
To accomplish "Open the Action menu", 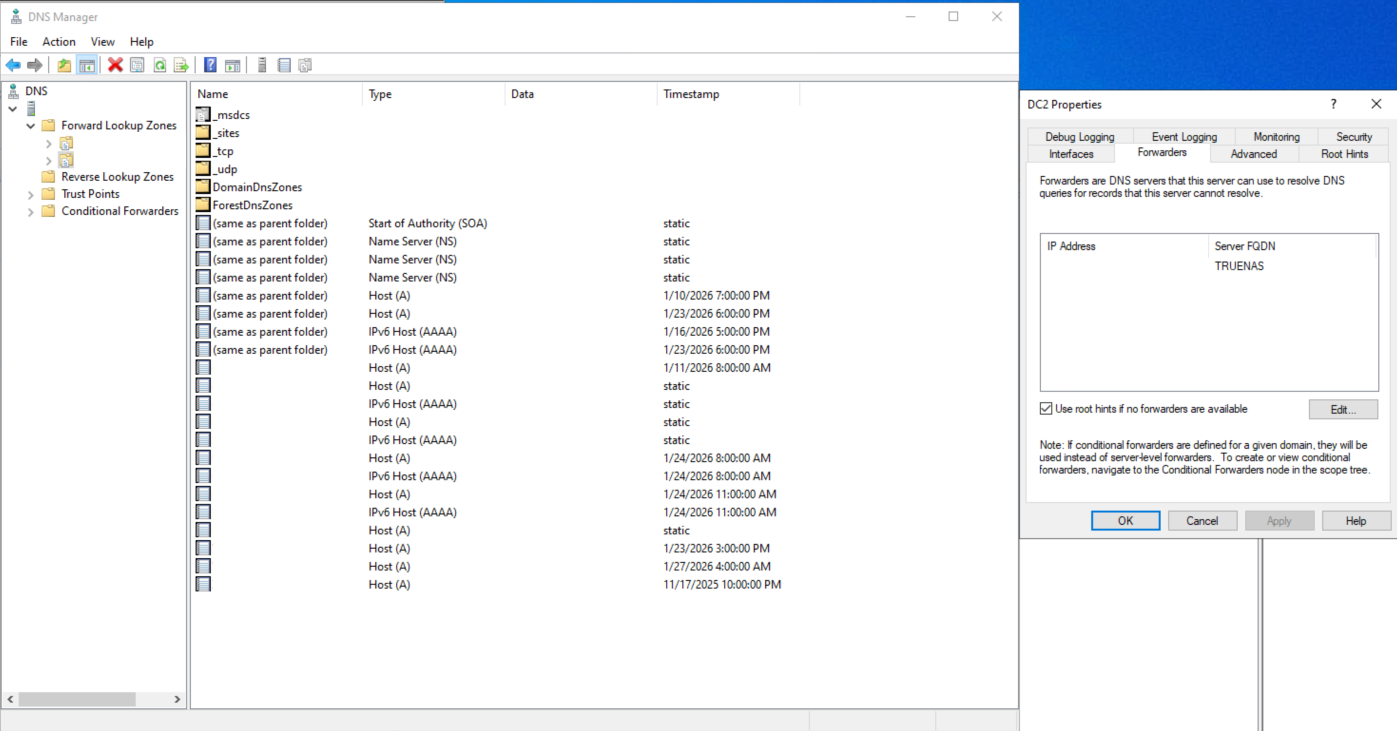I will tap(58, 42).
